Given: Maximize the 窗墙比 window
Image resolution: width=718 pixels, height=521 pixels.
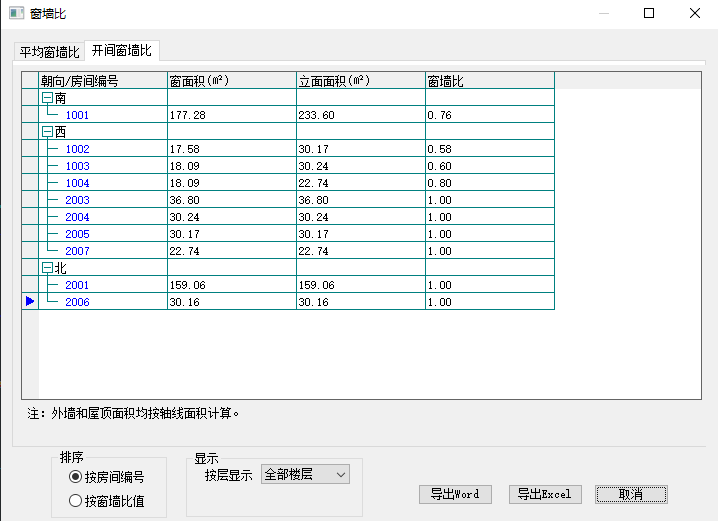Looking at the screenshot, I should tap(649, 14).
